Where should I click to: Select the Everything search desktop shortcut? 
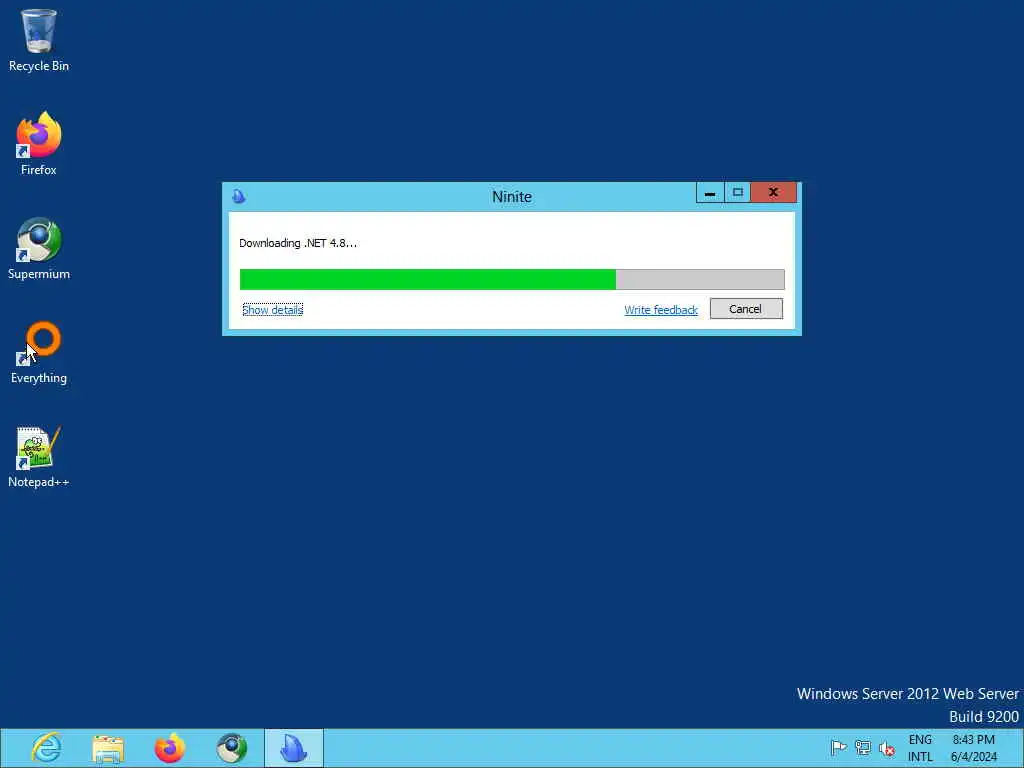39,352
